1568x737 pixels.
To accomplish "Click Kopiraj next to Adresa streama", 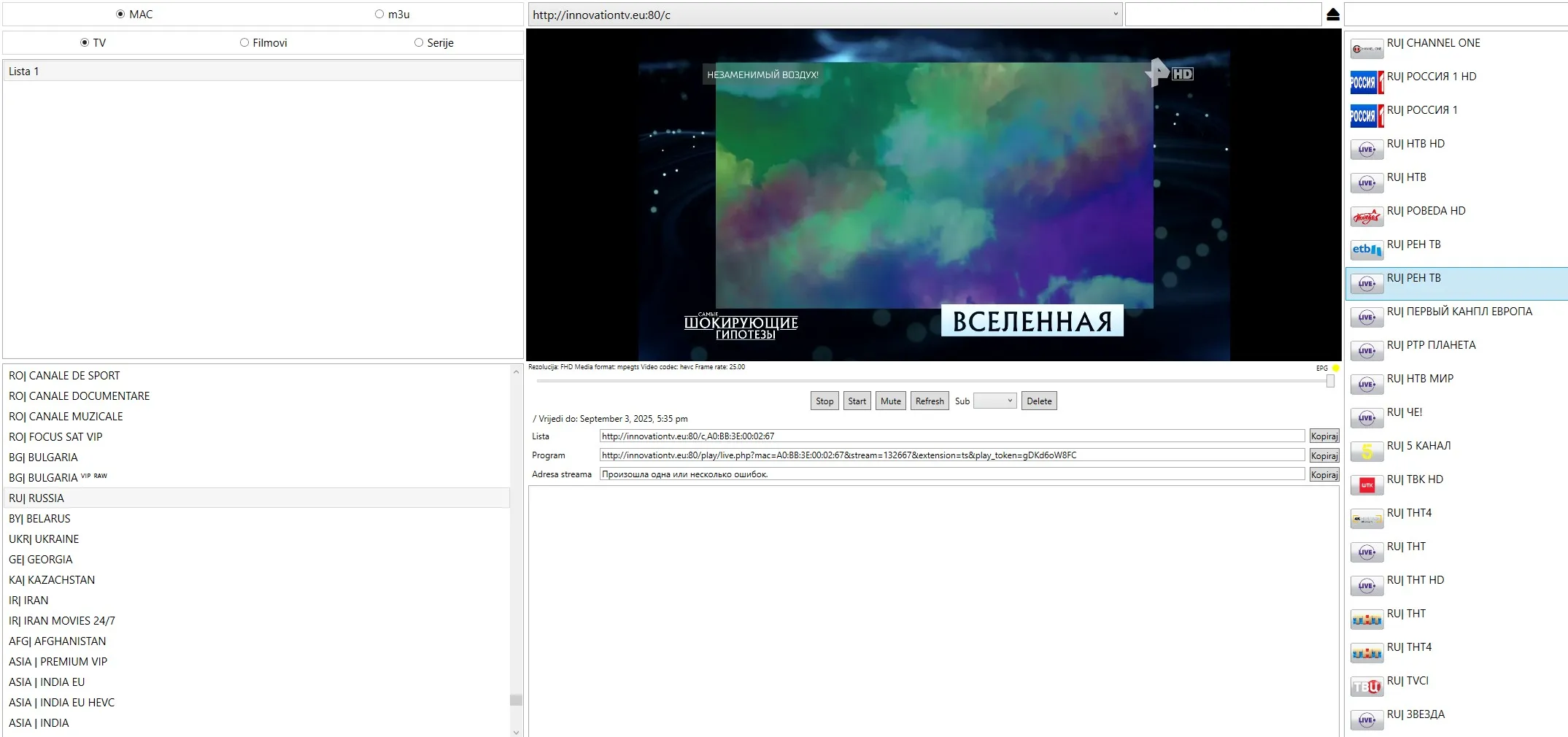I will pyautogui.click(x=1324, y=474).
